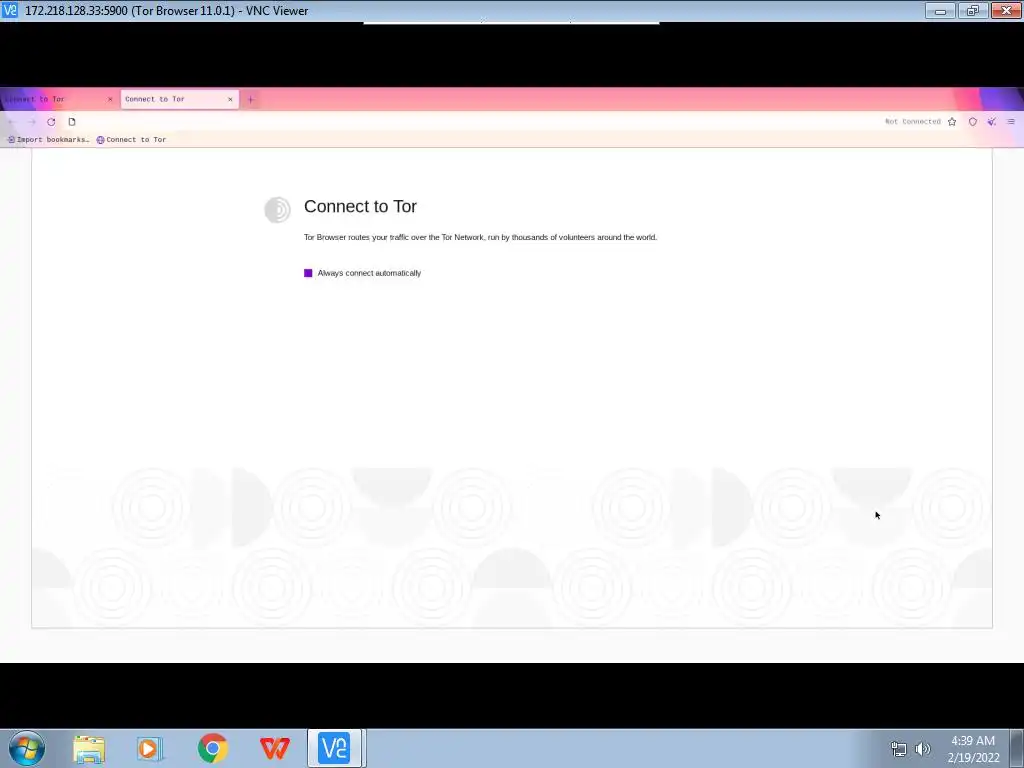This screenshot has height=768, width=1024.
Task: Reload the page with the refresh icon
Action: (51, 122)
